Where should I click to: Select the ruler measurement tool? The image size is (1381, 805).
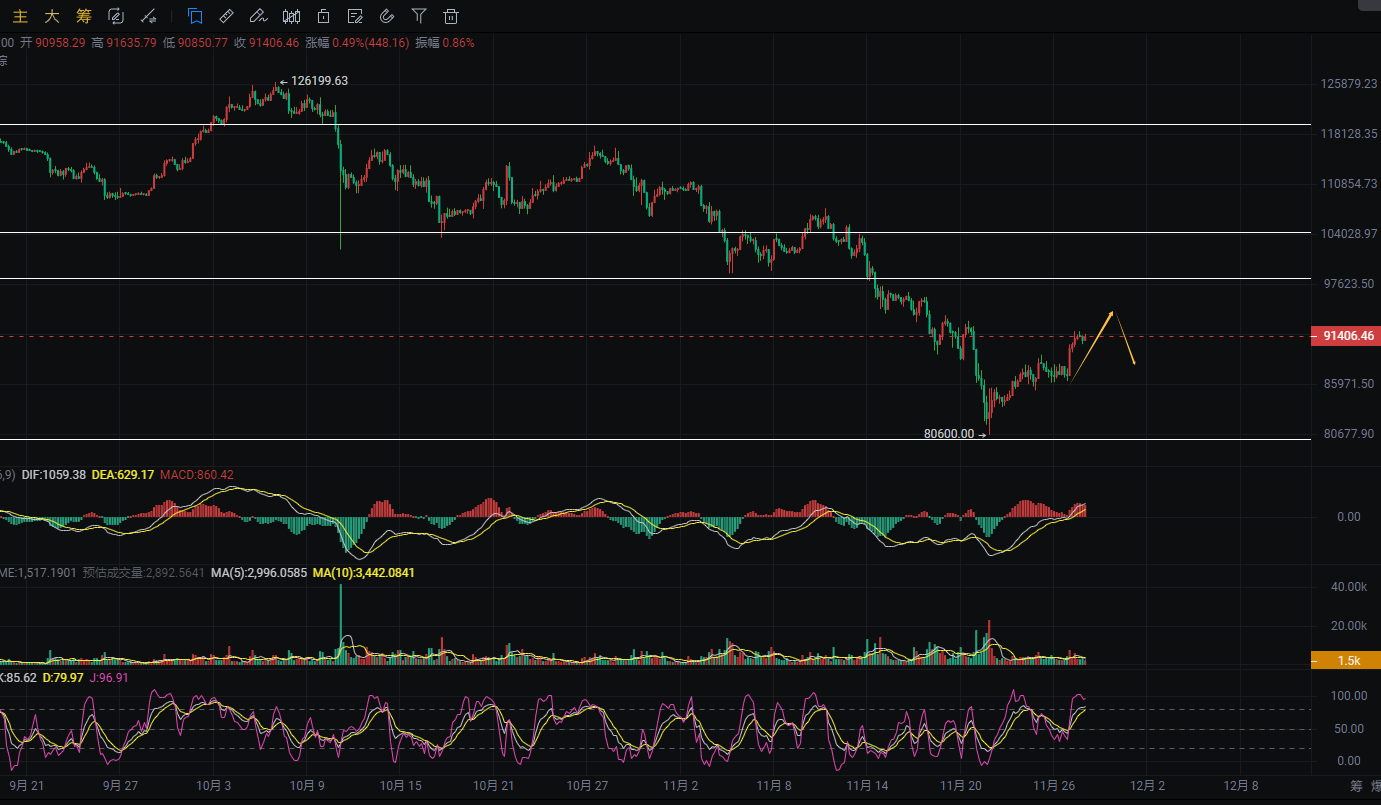226,16
